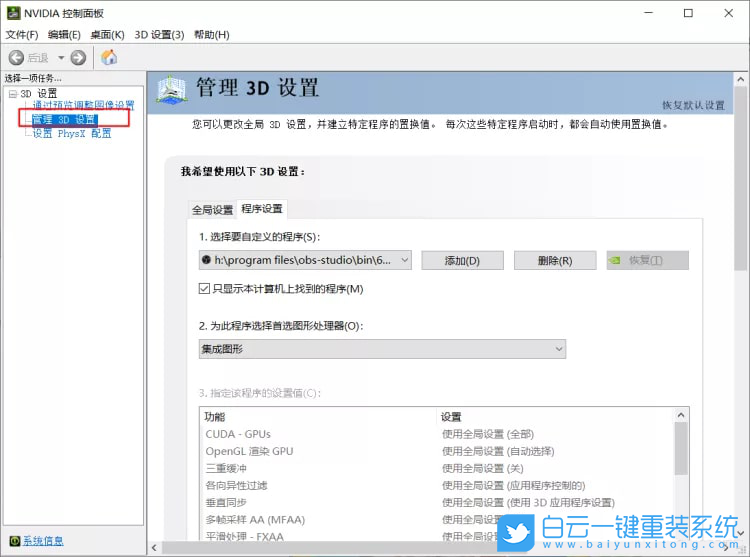Click the main panel vertical scrollbar thumb

740,178
